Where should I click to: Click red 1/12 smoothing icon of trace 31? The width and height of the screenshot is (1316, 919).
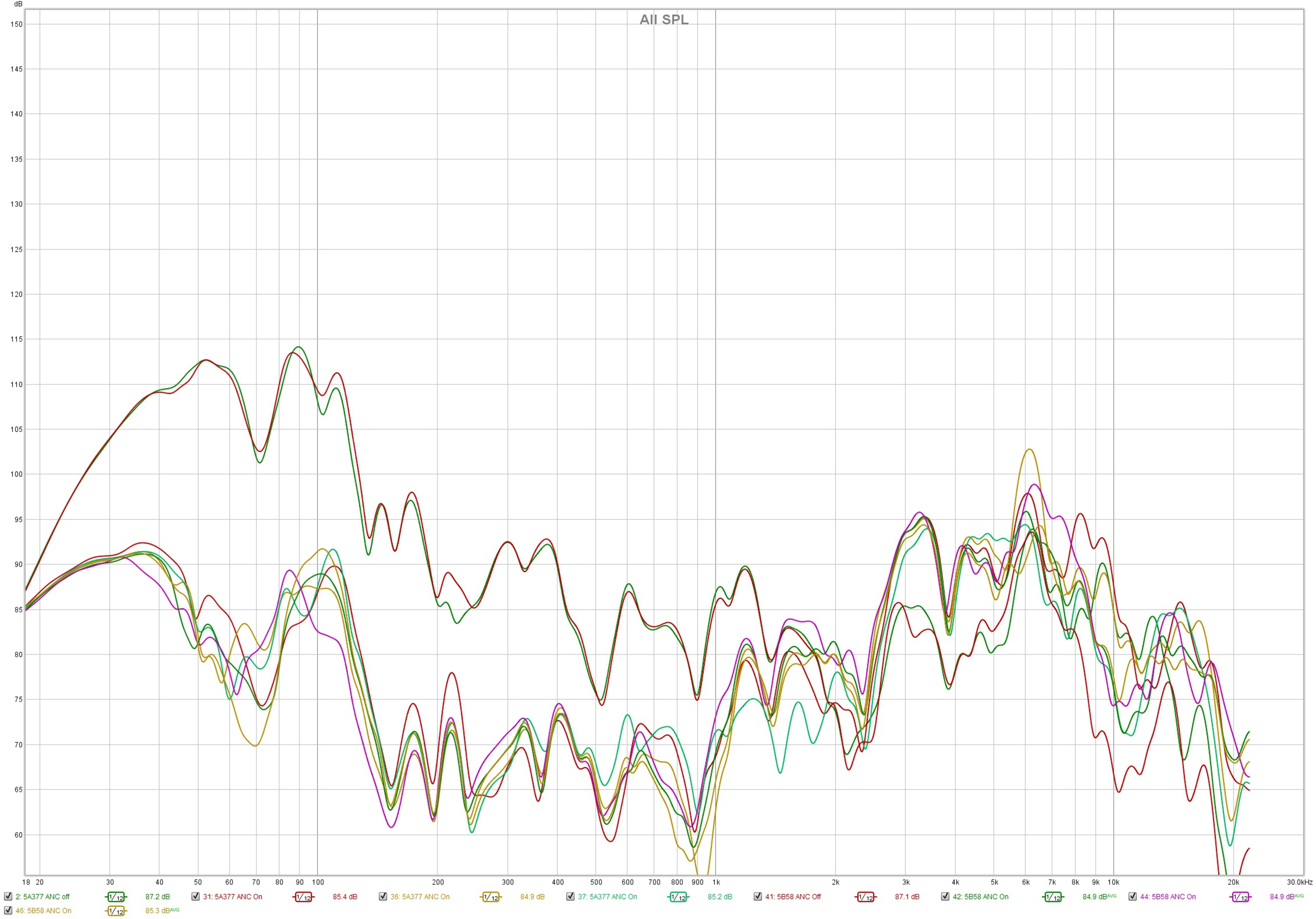pos(303,897)
